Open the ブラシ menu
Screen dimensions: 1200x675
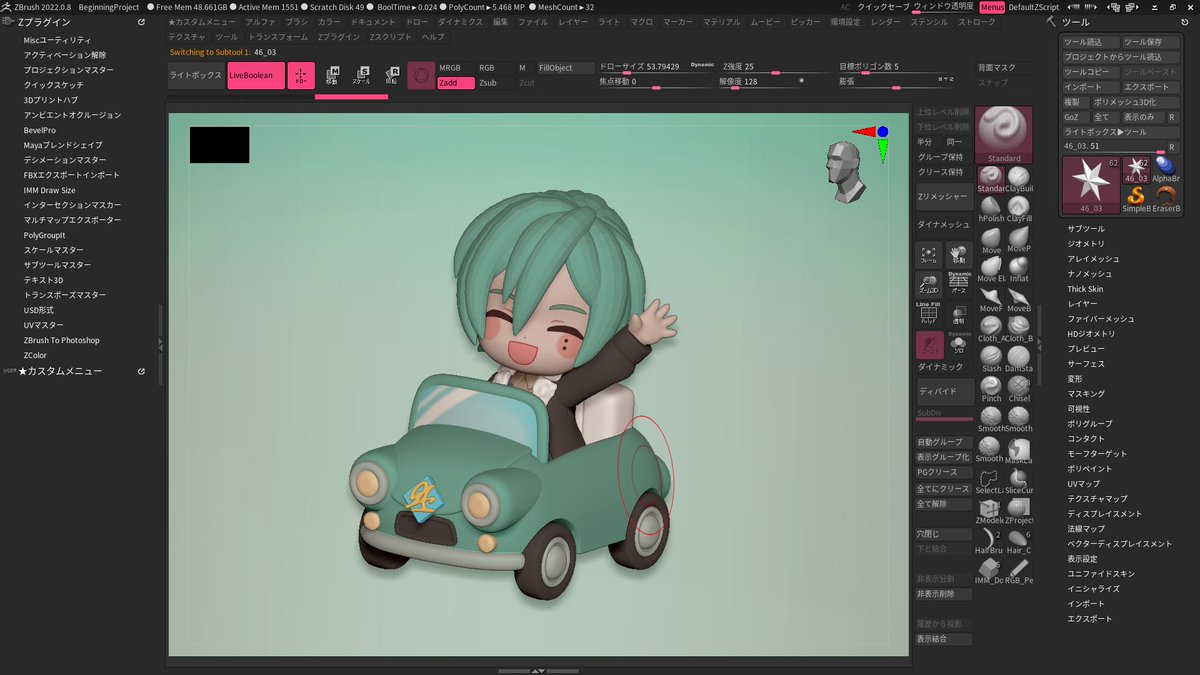[297, 21]
